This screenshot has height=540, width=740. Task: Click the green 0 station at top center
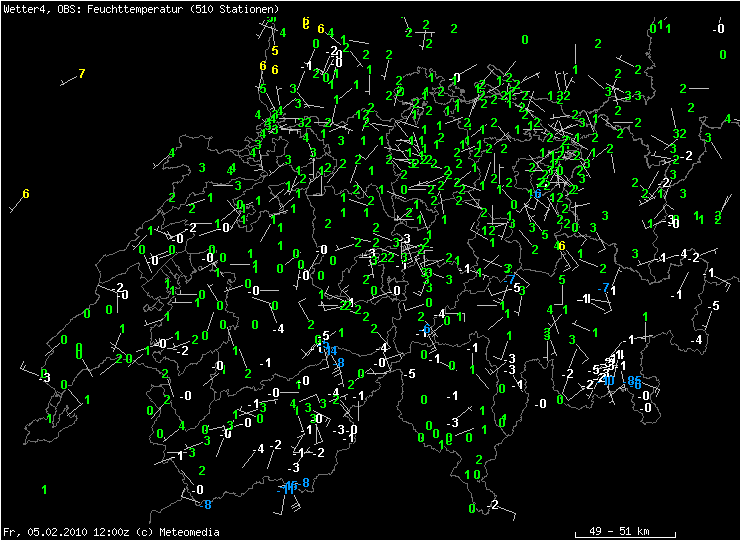pyautogui.click(x=525, y=40)
